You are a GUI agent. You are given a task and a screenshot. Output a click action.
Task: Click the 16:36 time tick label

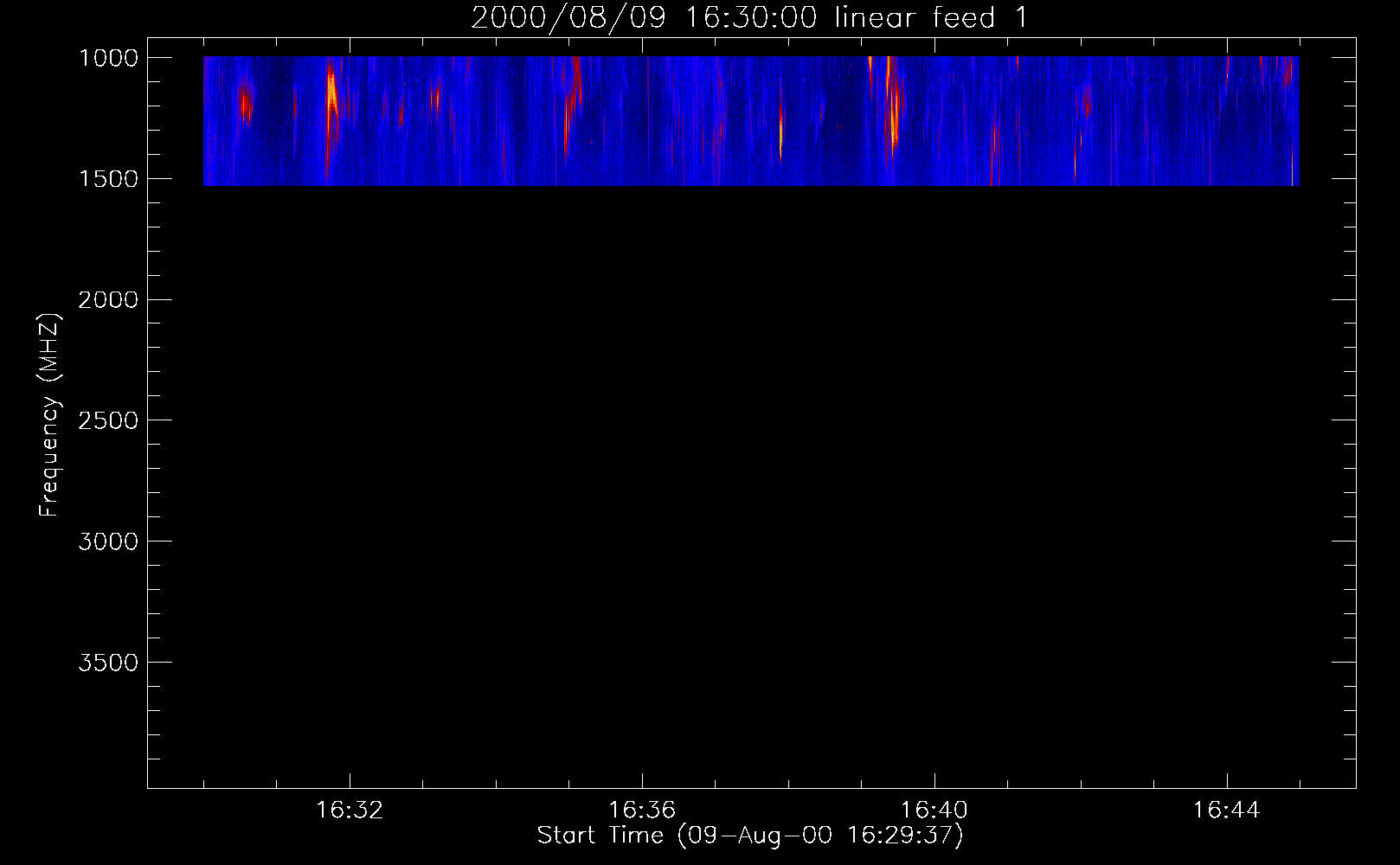pos(642,811)
